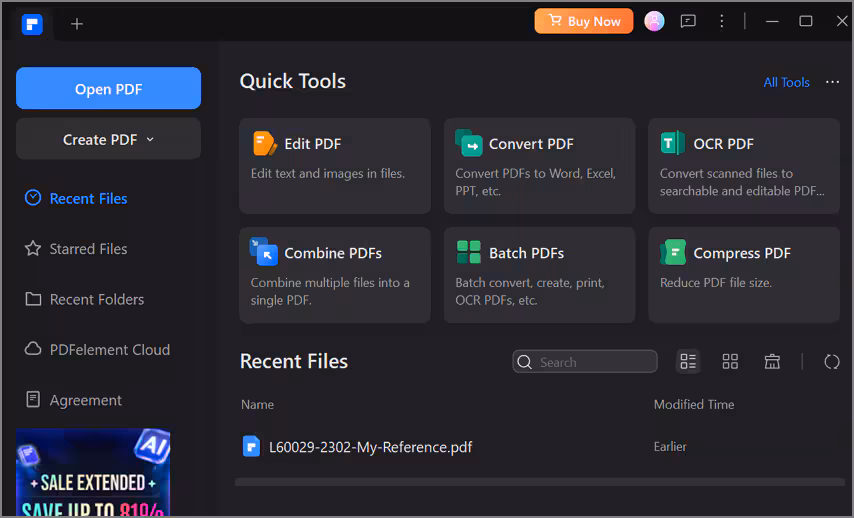Launch the Combine PDFs tool
This screenshot has height=518, width=854.
(x=335, y=275)
